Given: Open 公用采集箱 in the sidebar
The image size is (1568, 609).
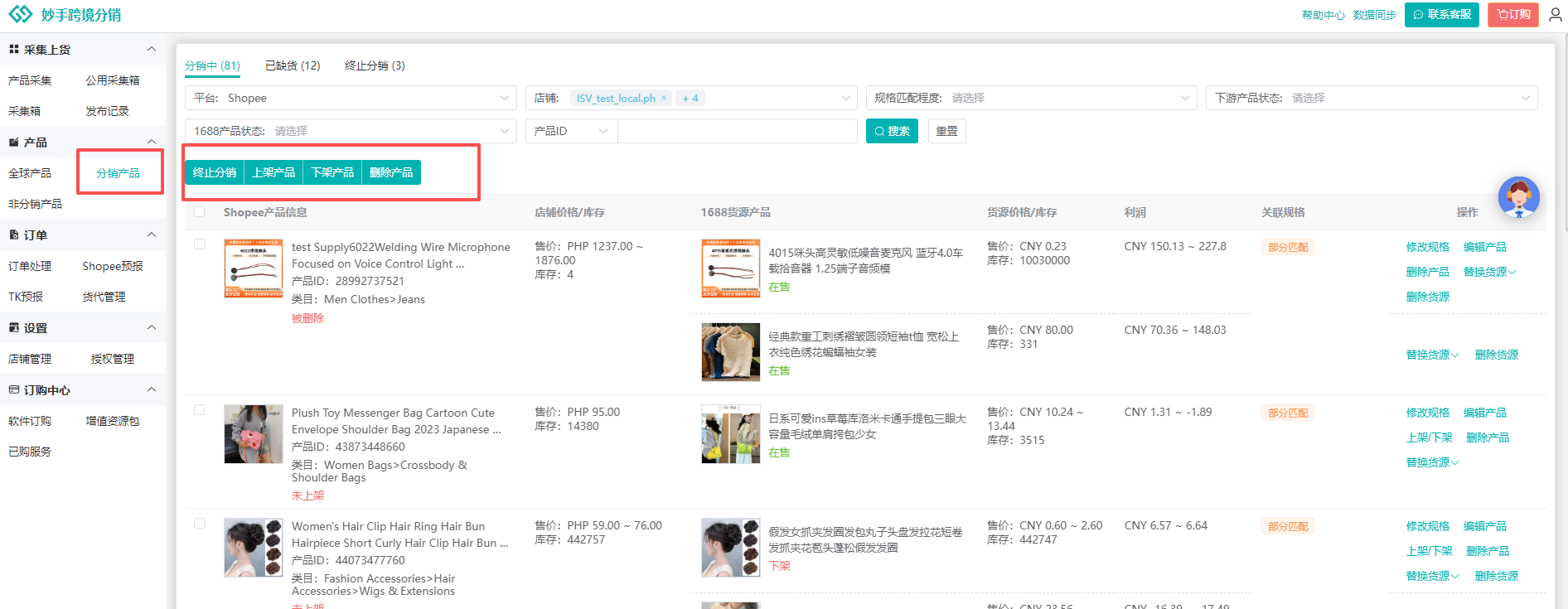Looking at the screenshot, I should click(113, 80).
